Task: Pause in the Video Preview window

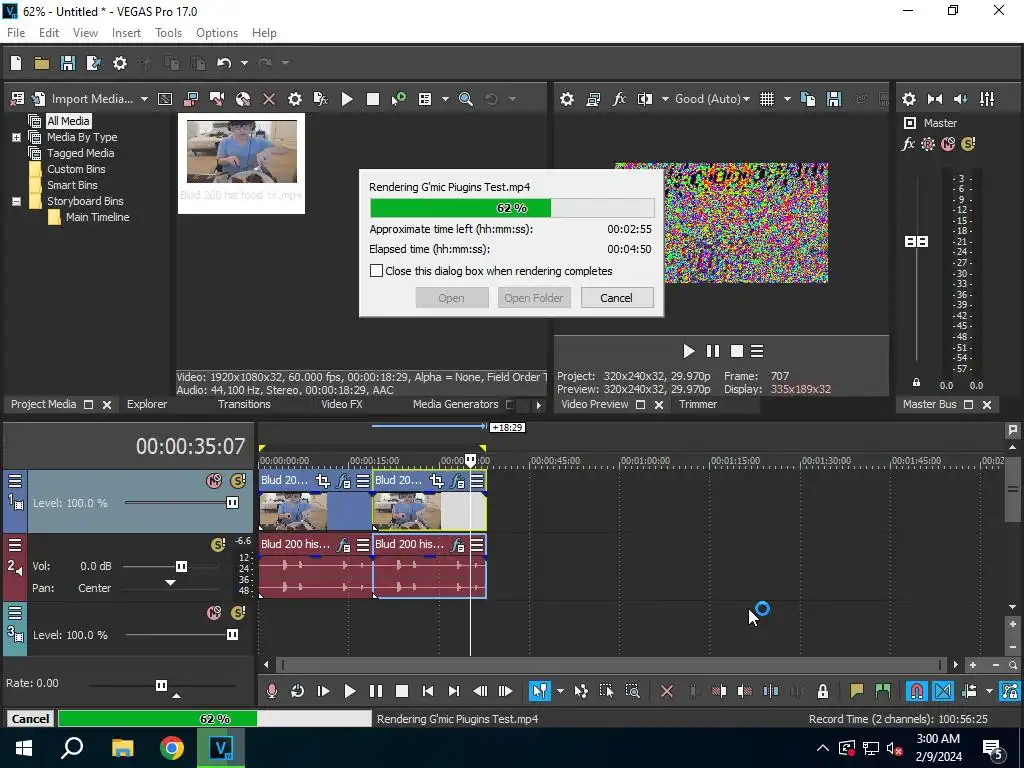Action: 712,351
